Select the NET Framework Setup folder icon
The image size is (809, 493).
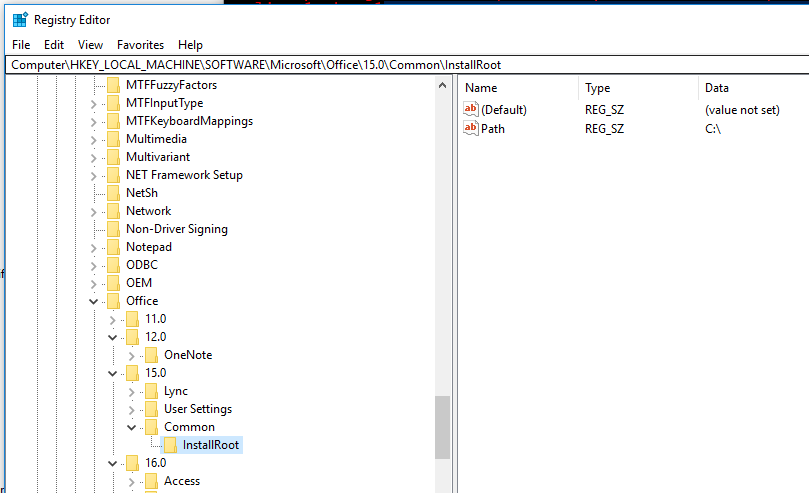114,175
